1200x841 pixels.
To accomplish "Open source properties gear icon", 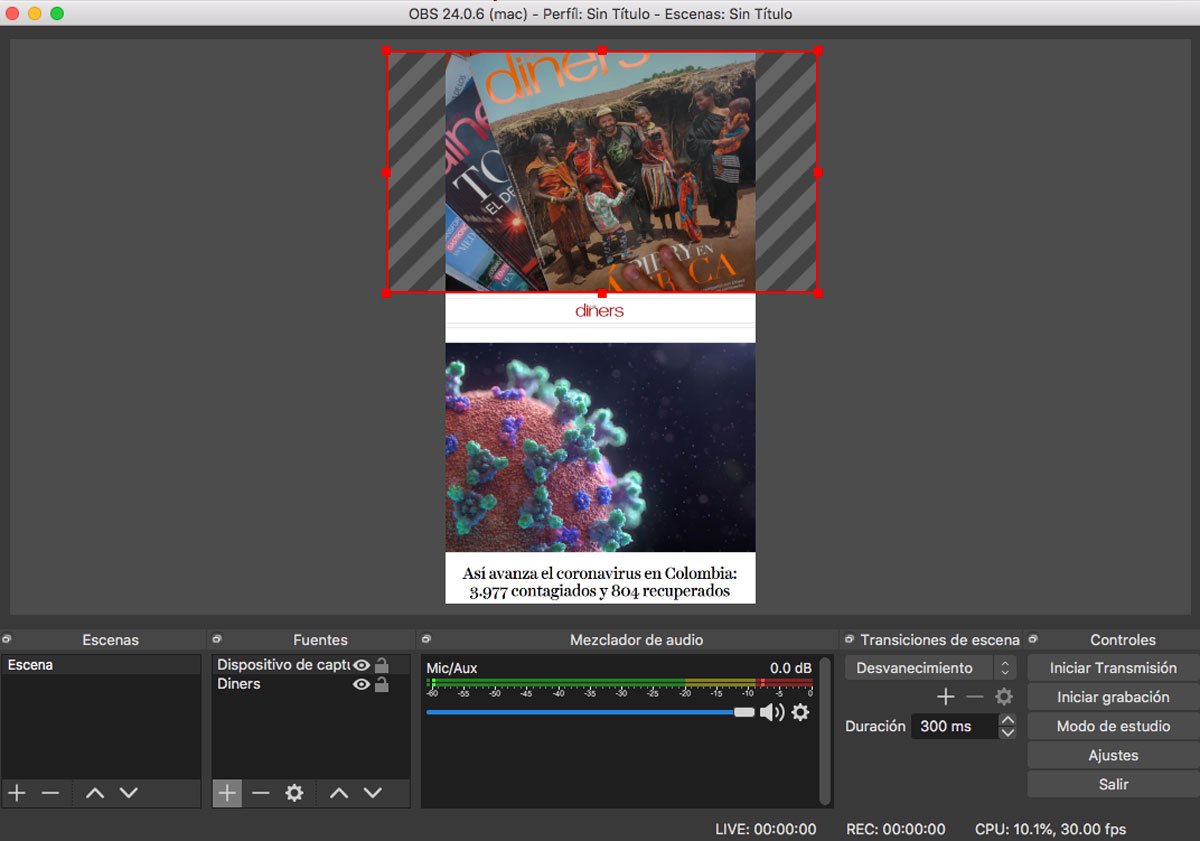I will pos(294,793).
